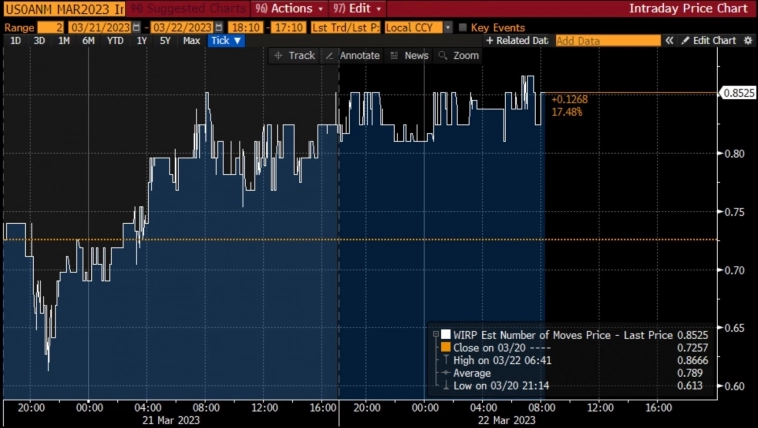The width and height of the screenshot is (758, 428).
Task: Collapse toolbar with double-chevron icon
Action: click(670, 41)
